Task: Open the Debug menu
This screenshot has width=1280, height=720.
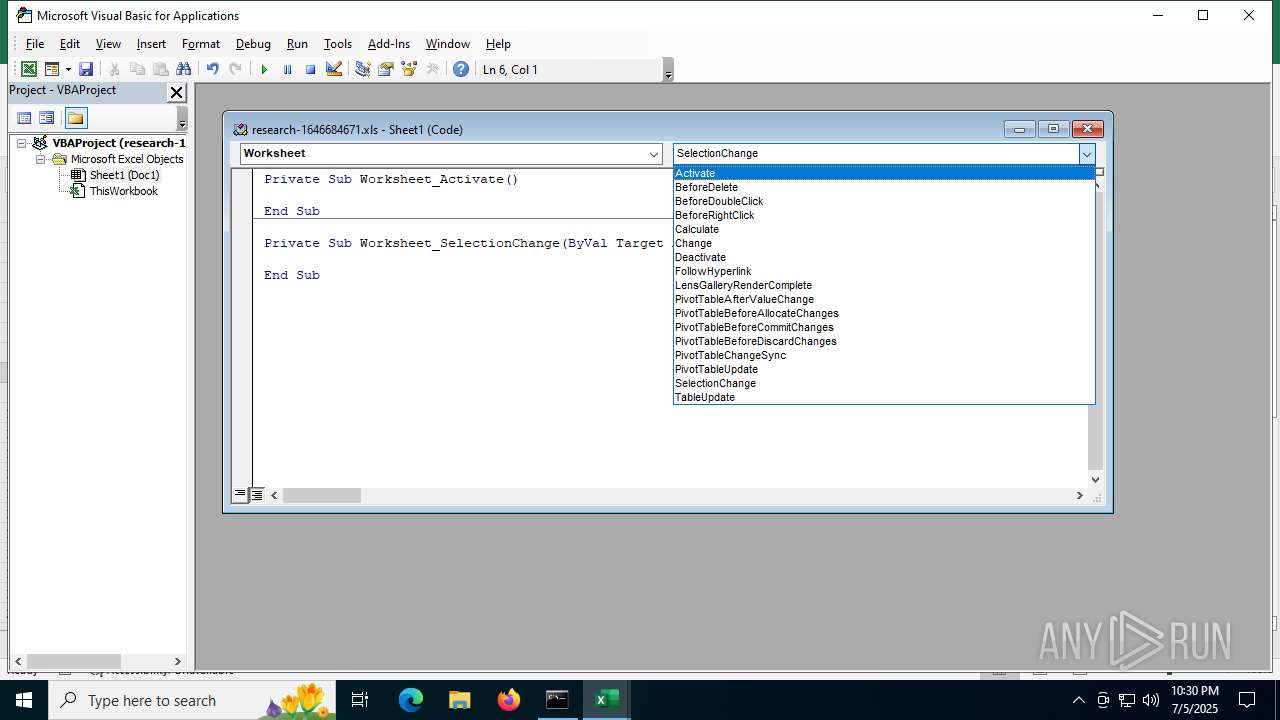Action: 253,44
